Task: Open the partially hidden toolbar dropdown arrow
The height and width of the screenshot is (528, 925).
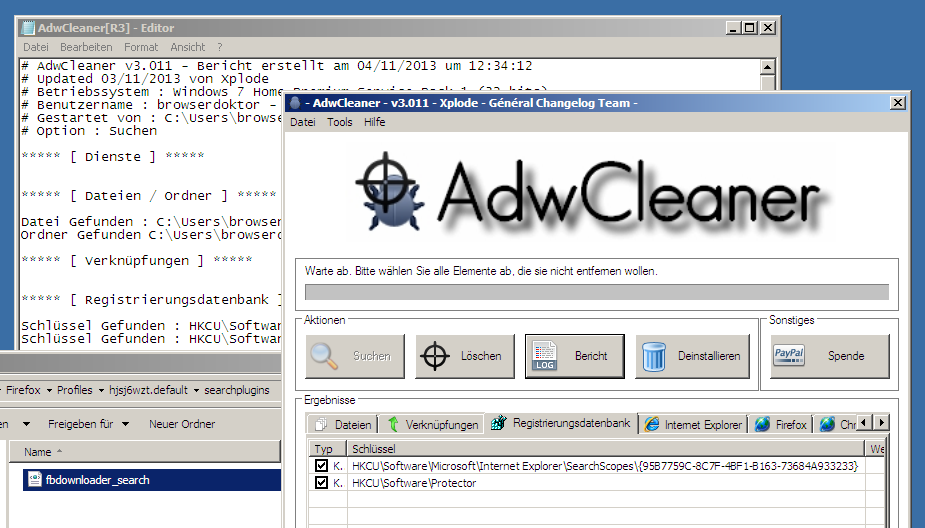Action: click(x=26, y=424)
